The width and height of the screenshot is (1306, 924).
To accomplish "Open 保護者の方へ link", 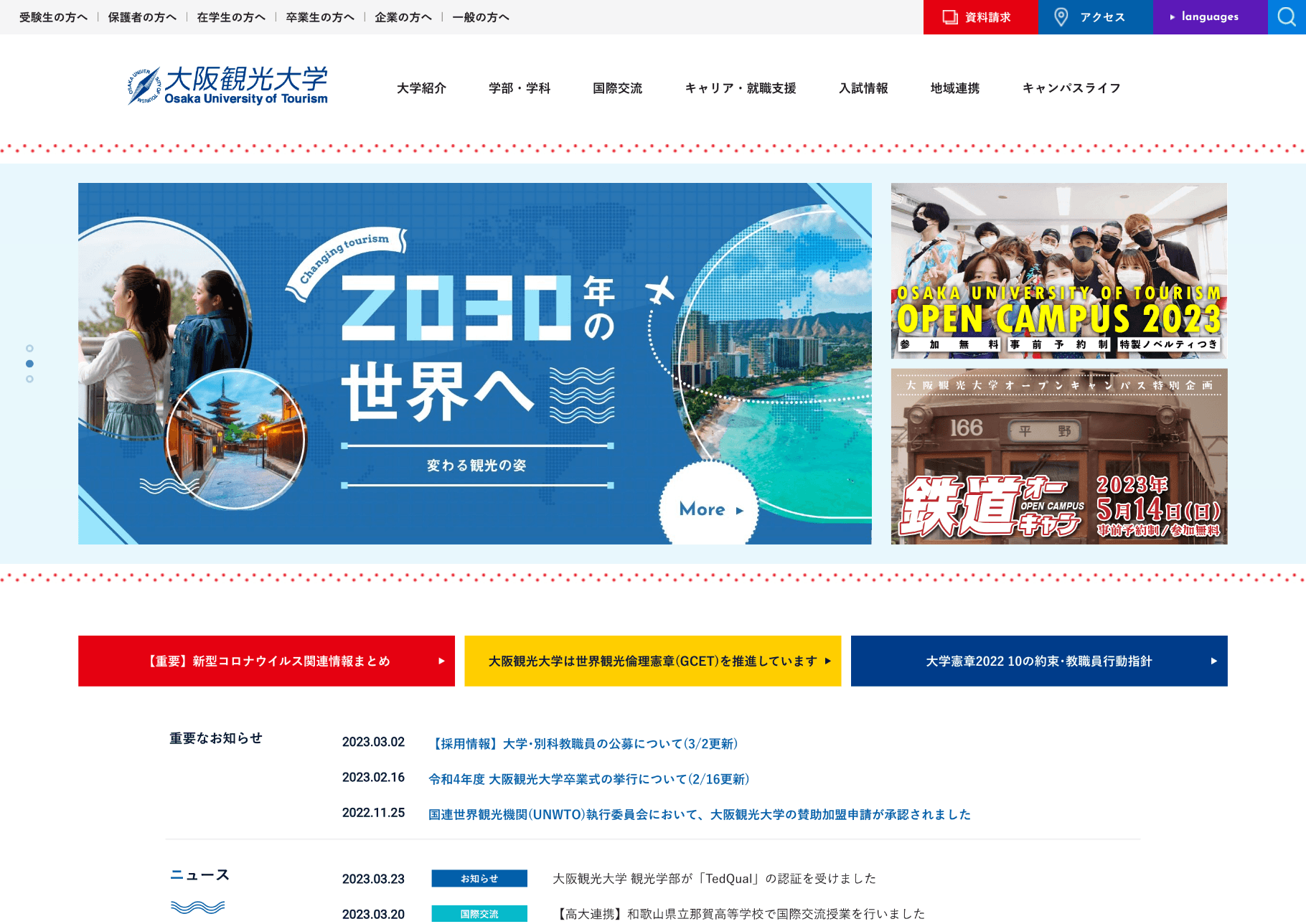I will tap(142, 17).
